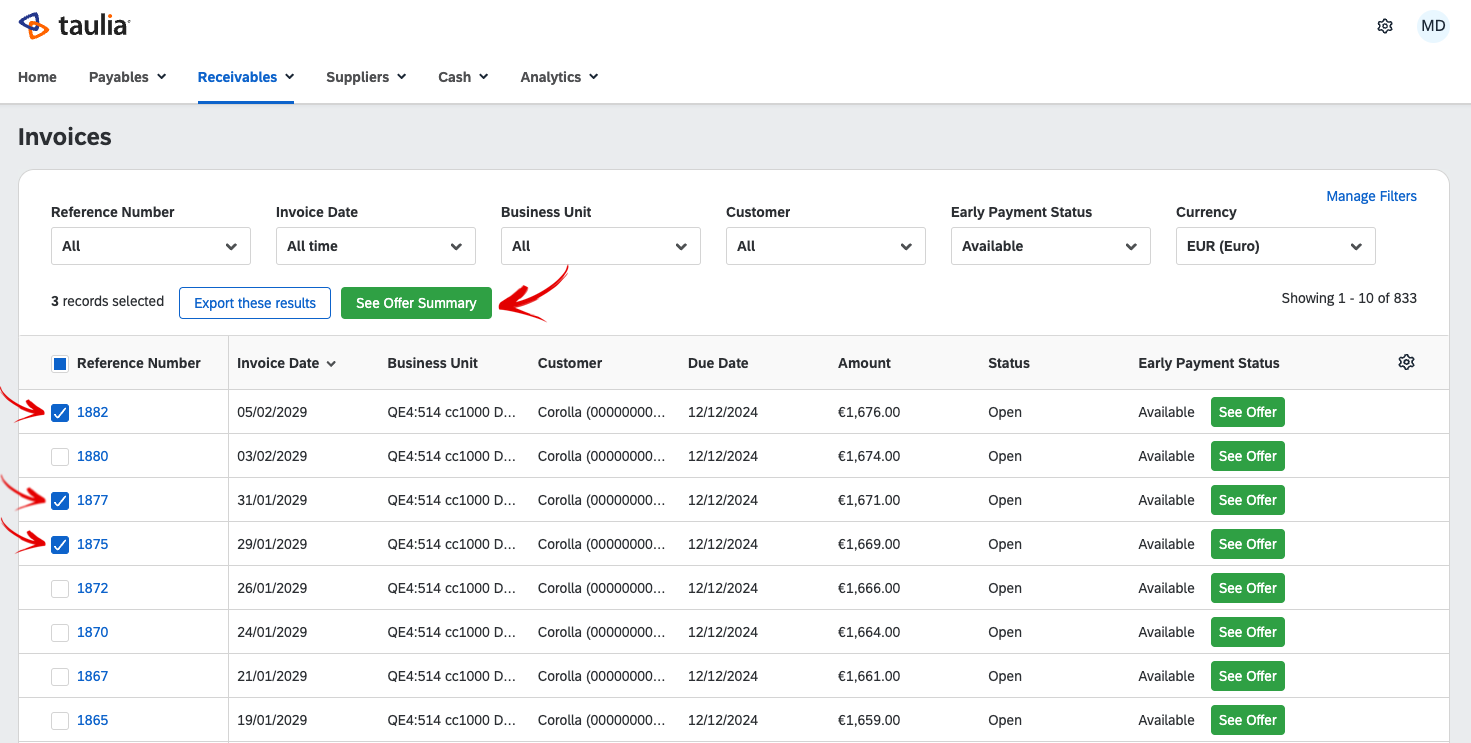Expand the Analytics menu

(x=559, y=77)
